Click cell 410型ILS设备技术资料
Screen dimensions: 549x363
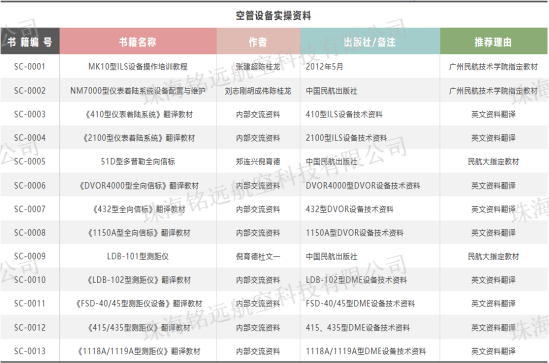(x=344, y=114)
